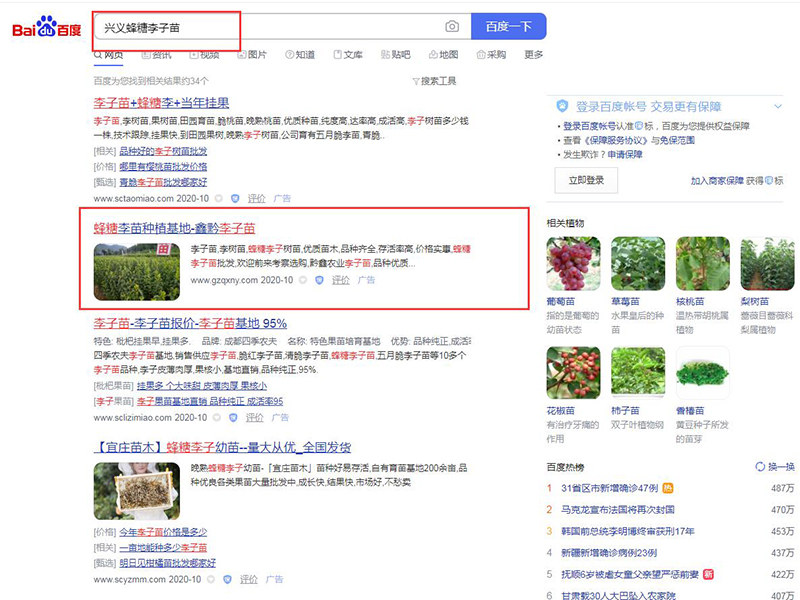The height and width of the screenshot is (600, 800).
Task: Open the 葡萄苗 text link
Action: pyautogui.click(x=561, y=302)
